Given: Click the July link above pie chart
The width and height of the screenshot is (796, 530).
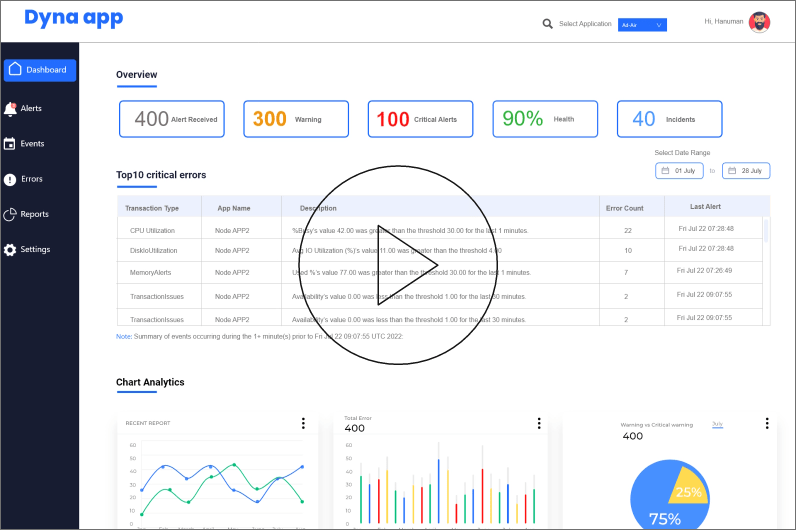Looking at the screenshot, I should pyautogui.click(x=717, y=424).
